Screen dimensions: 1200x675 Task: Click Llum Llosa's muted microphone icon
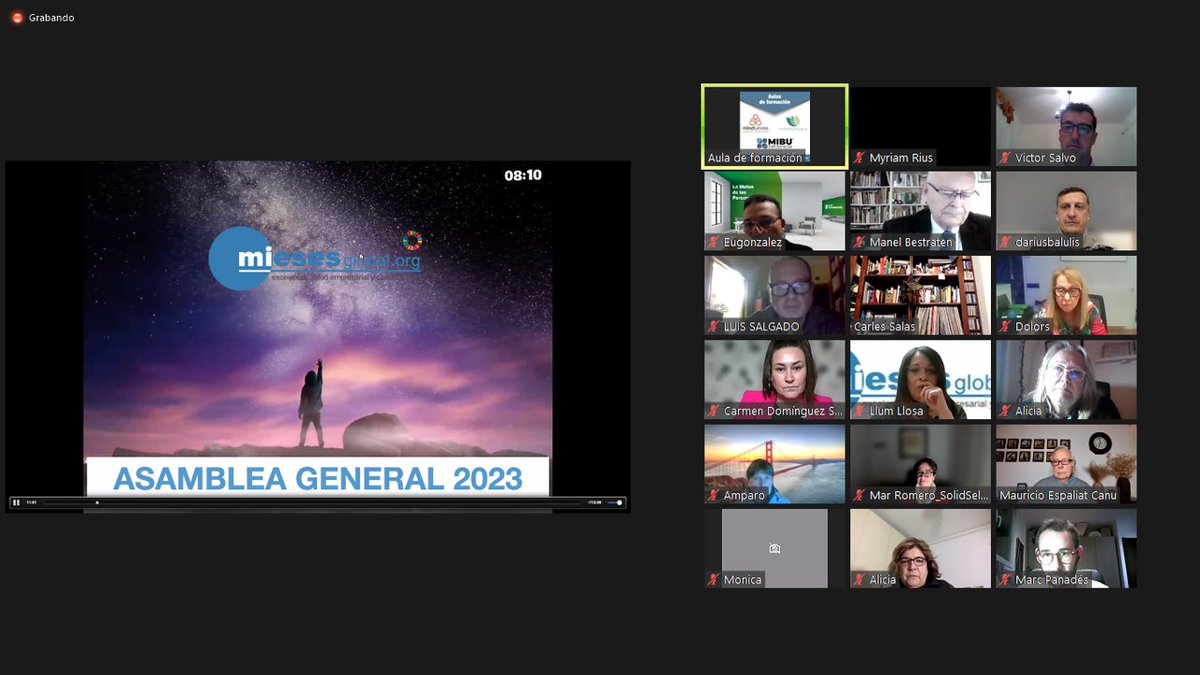tap(859, 411)
